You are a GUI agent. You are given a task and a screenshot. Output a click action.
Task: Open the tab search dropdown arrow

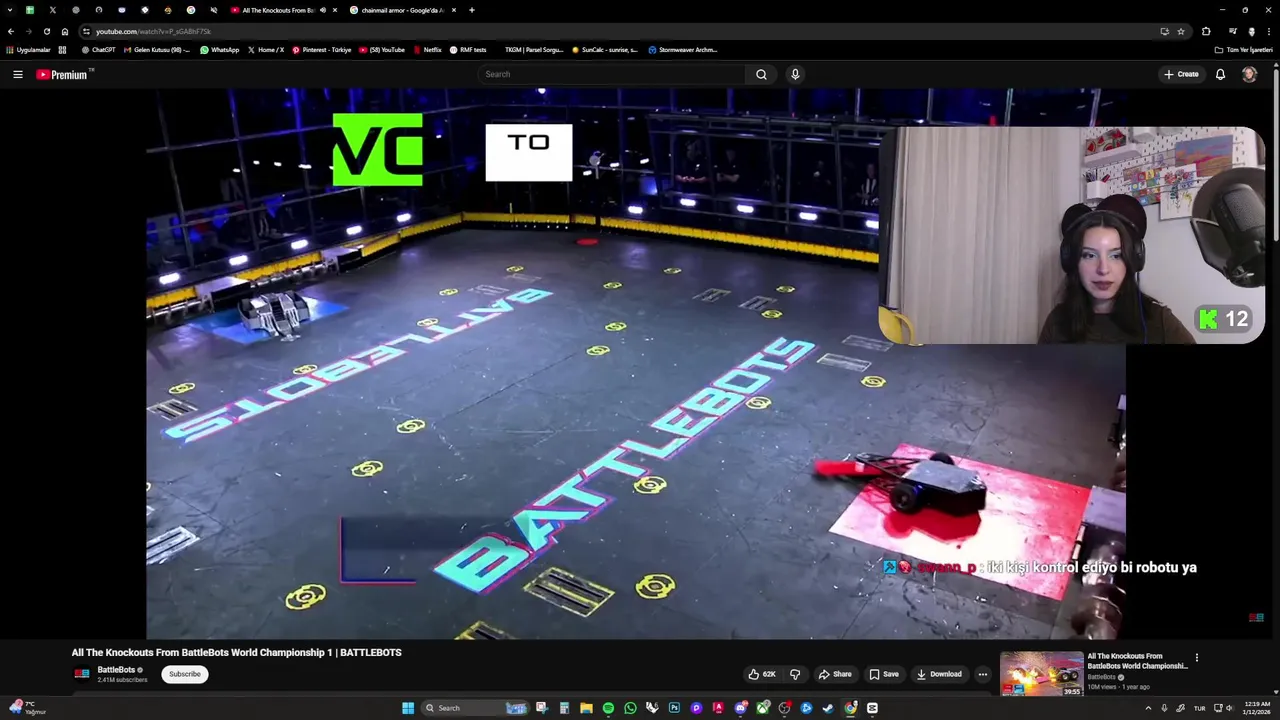(9, 10)
